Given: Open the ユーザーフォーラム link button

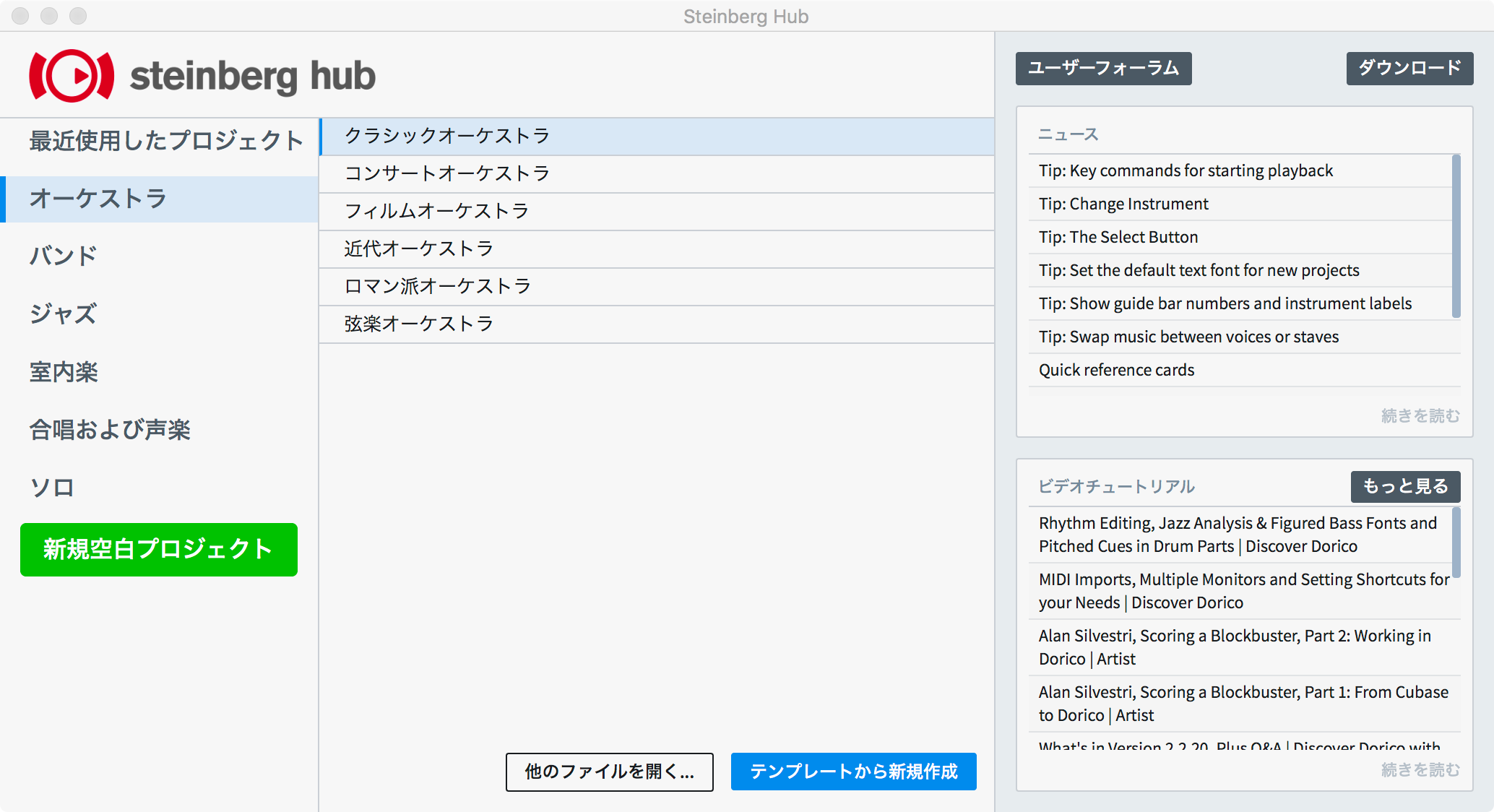Looking at the screenshot, I should [1104, 69].
